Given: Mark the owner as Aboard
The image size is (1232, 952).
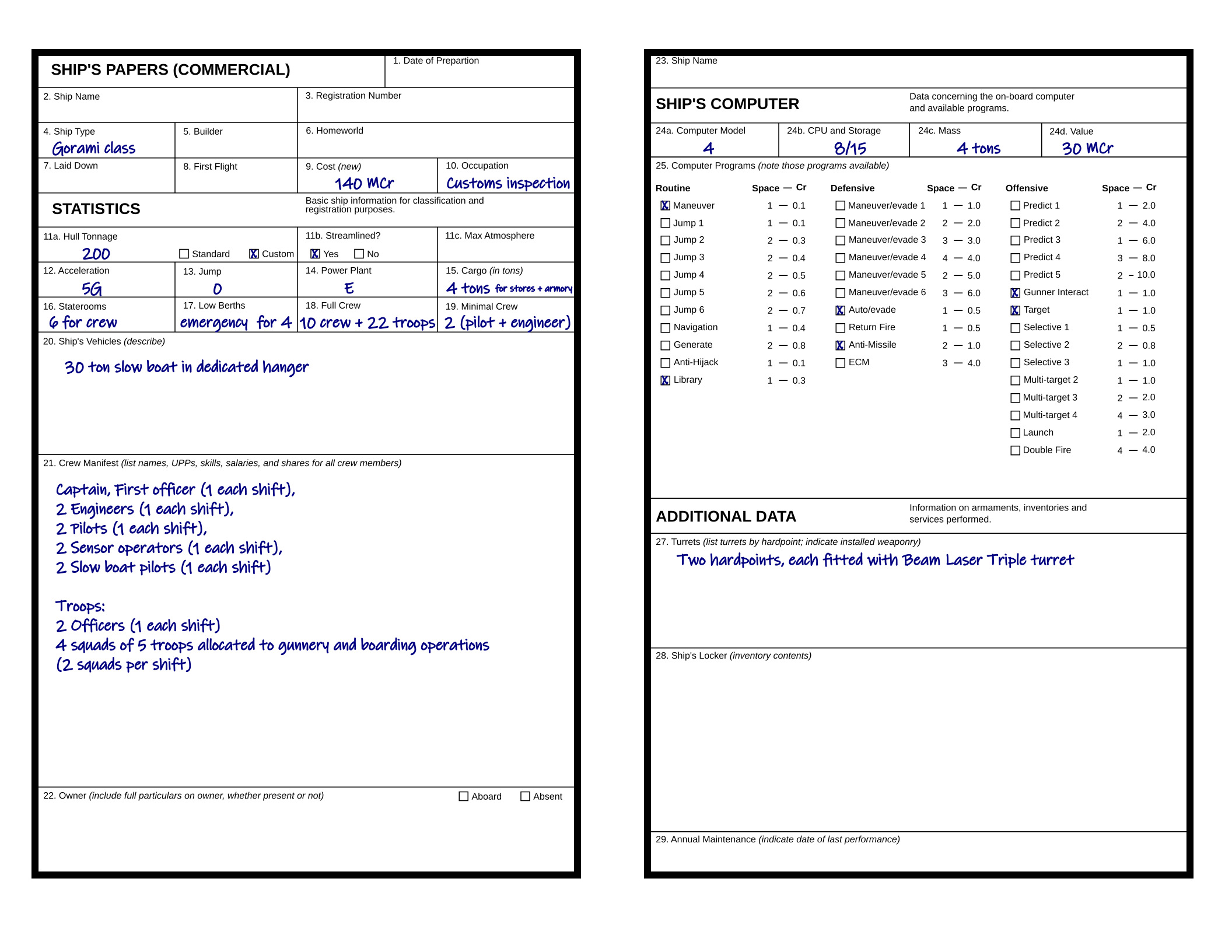Looking at the screenshot, I should tap(464, 796).
